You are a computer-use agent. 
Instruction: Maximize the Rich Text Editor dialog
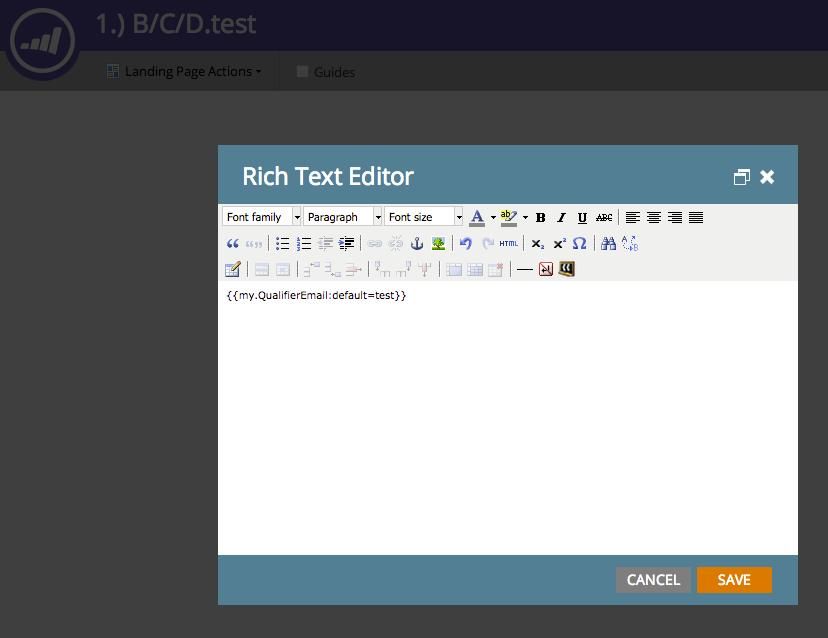coord(741,177)
